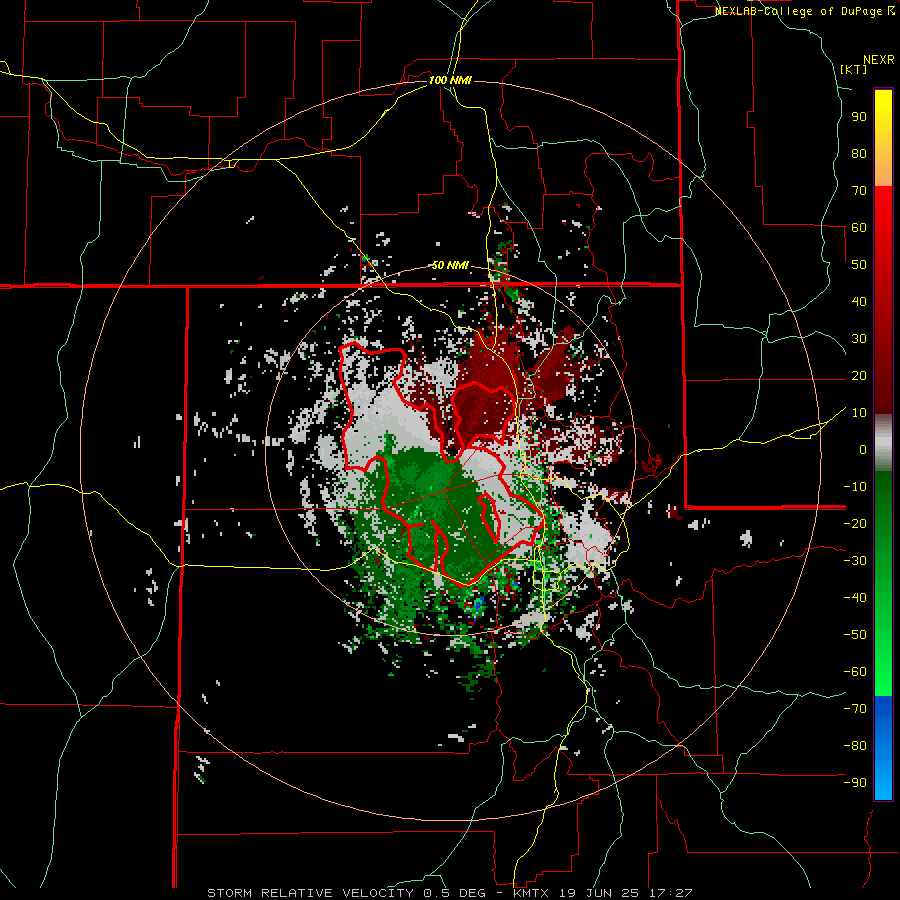This screenshot has width=900, height=900.
Task: Click the 10 value on the velocity scale
Action: coord(859,413)
